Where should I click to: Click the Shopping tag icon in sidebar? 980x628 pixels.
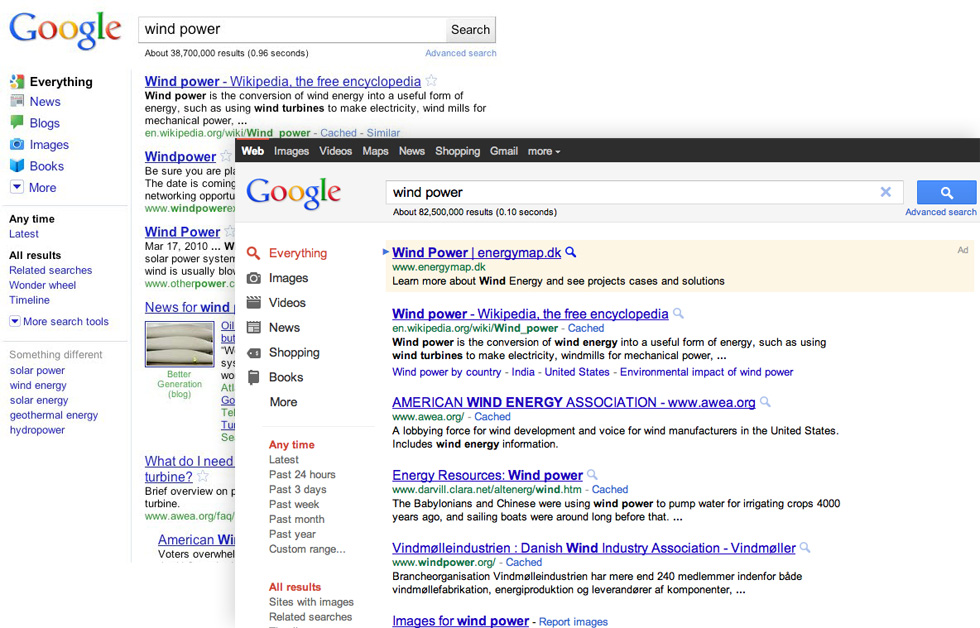click(x=254, y=353)
